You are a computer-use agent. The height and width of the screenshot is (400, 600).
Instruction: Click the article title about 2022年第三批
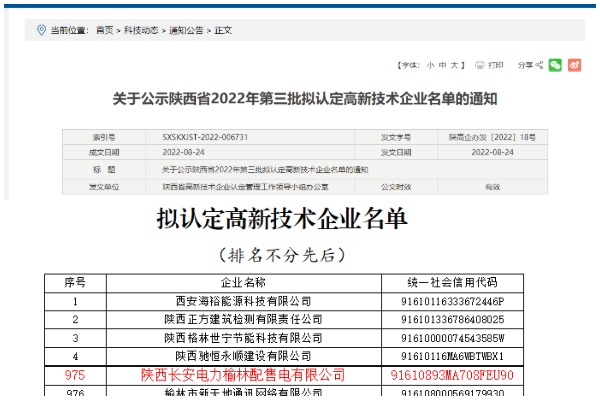click(305, 99)
